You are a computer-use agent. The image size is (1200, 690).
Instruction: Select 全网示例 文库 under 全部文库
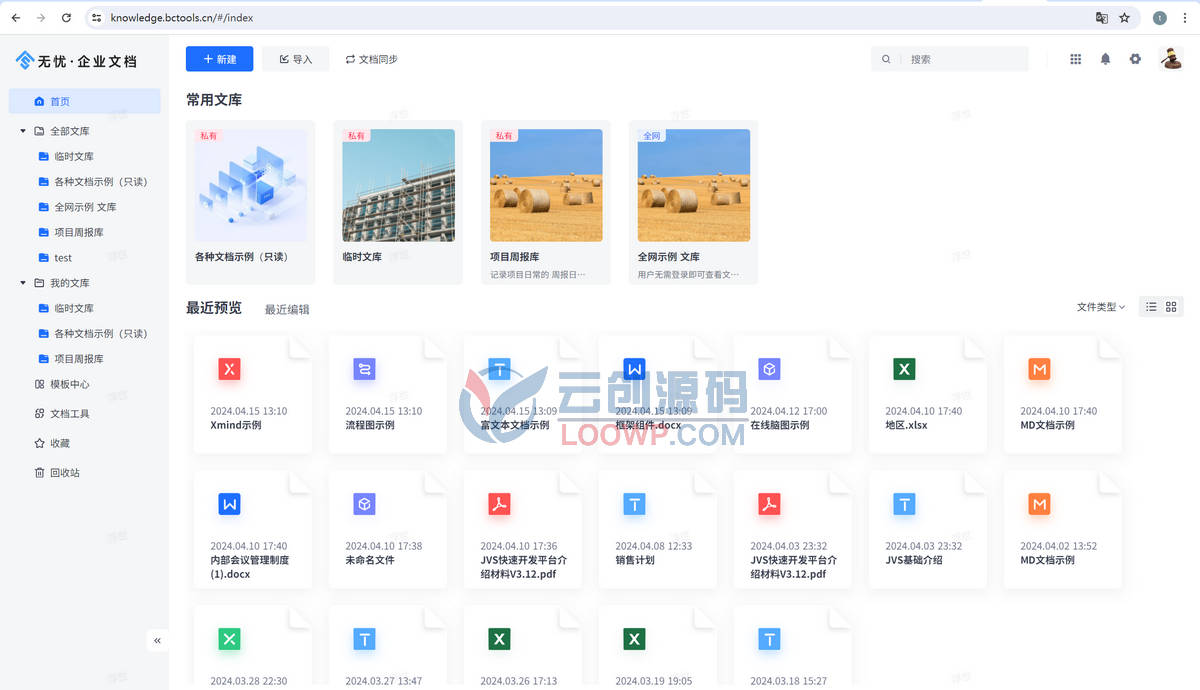[84, 207]
